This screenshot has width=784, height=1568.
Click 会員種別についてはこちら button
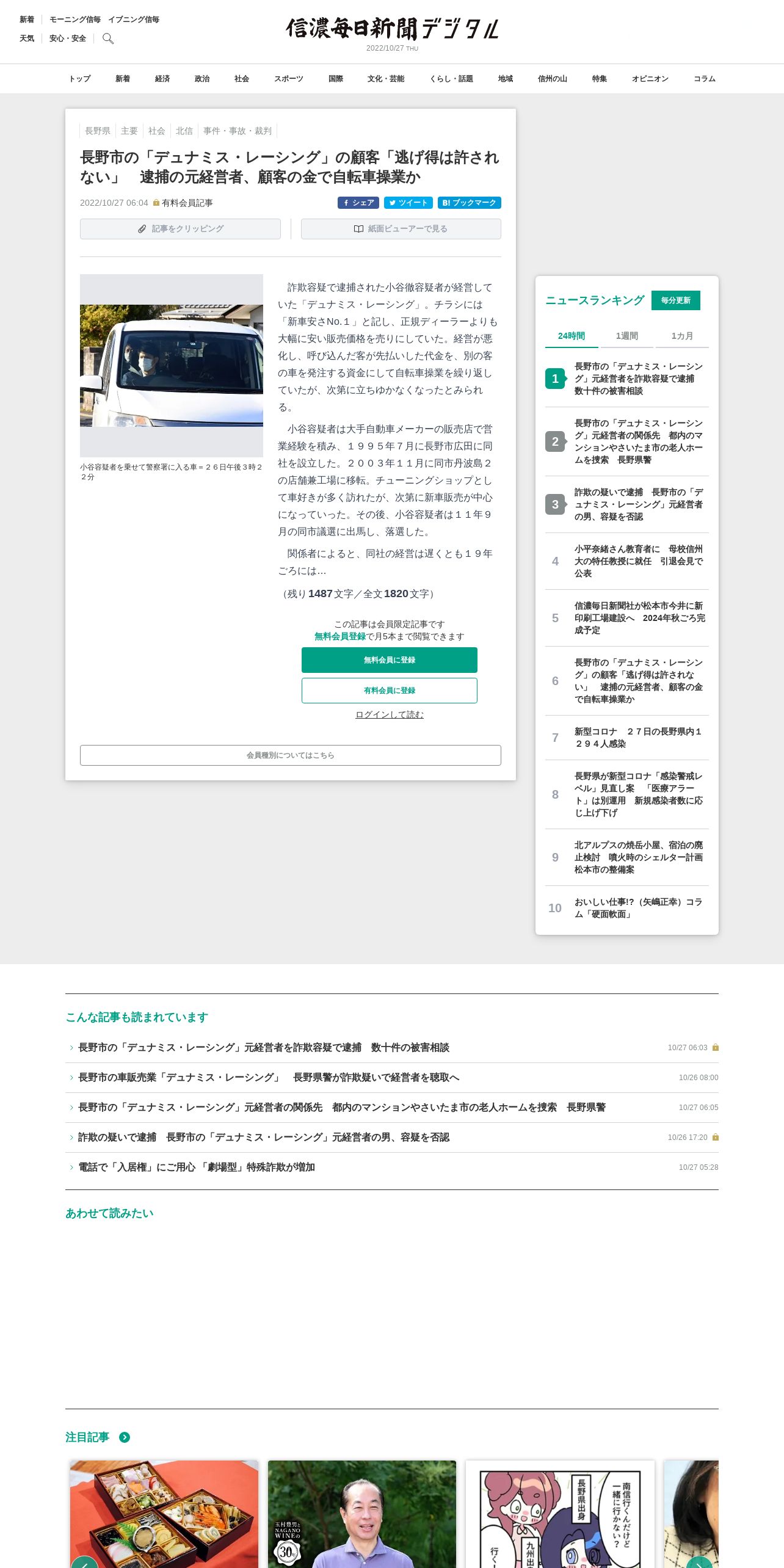tap(291, 755)
